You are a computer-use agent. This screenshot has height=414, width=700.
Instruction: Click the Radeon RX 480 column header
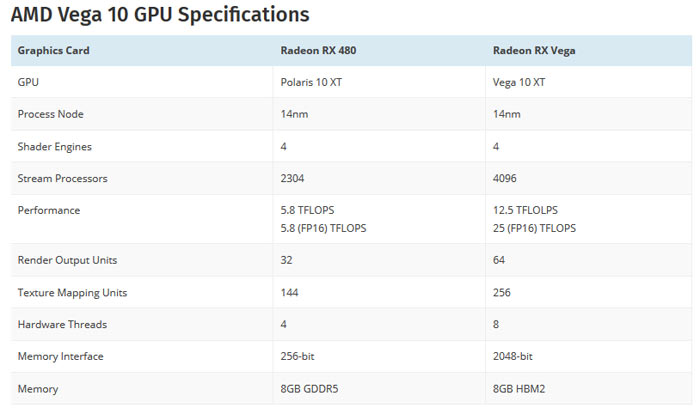coord(318,50)
